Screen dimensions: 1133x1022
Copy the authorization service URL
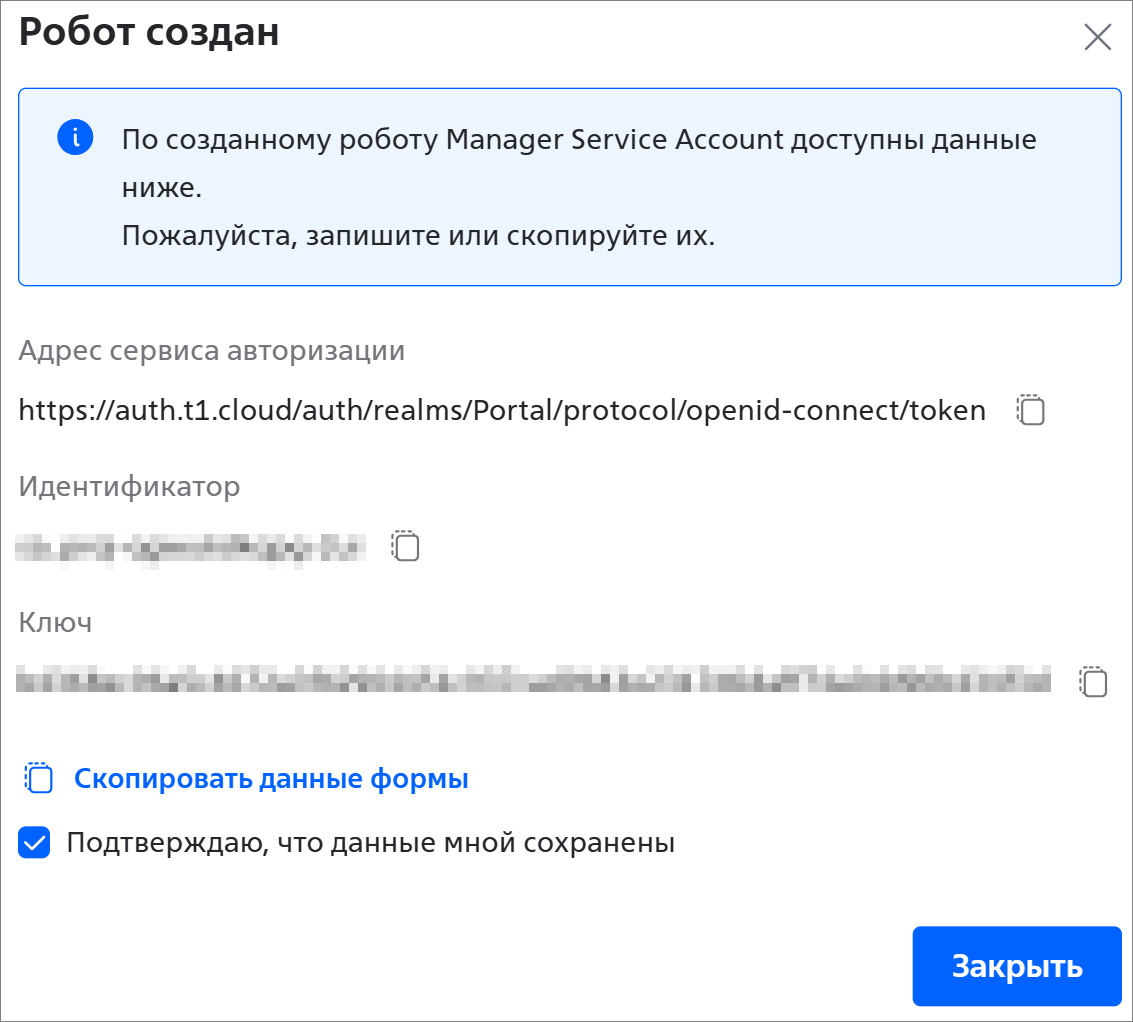click(1031, 410)
